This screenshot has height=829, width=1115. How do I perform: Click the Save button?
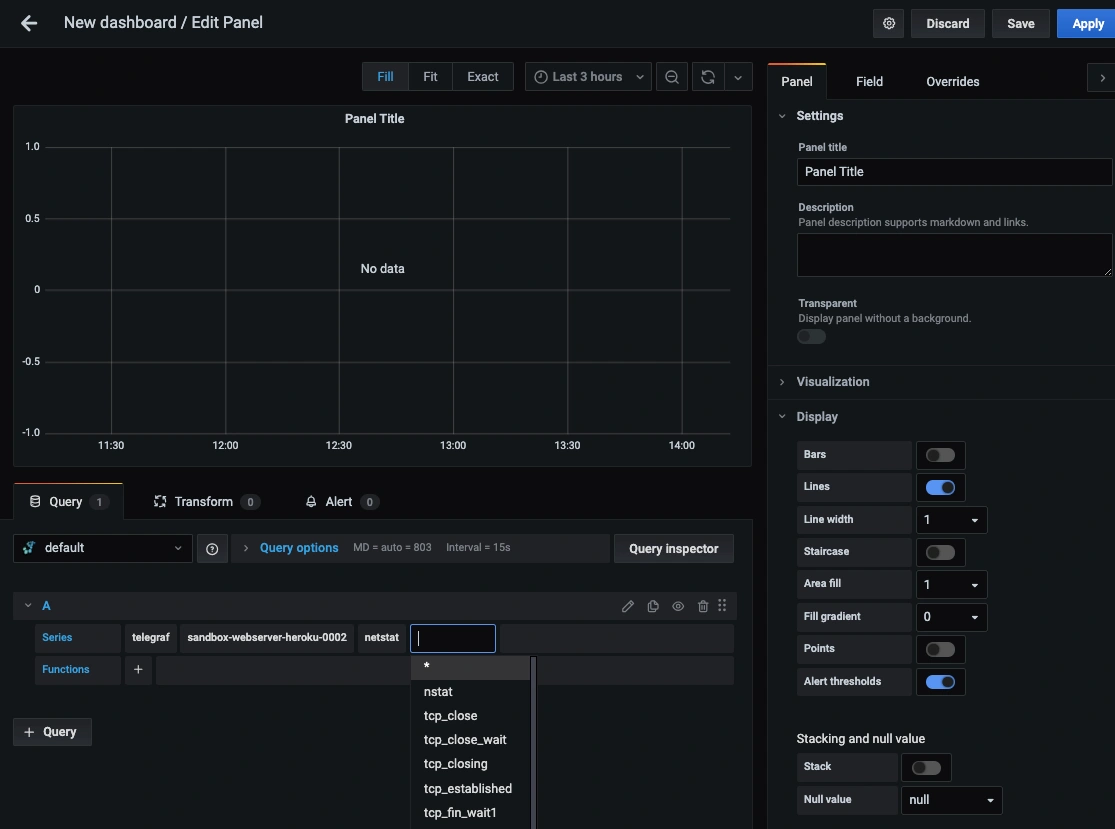point(1020,23)
